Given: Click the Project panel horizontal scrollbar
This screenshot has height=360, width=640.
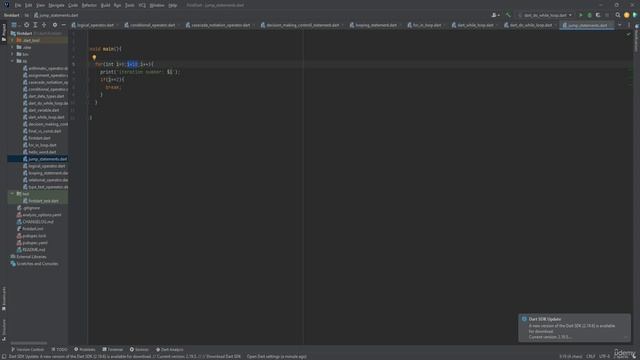Looking at the screenshot, I should [x=29, y=343].
